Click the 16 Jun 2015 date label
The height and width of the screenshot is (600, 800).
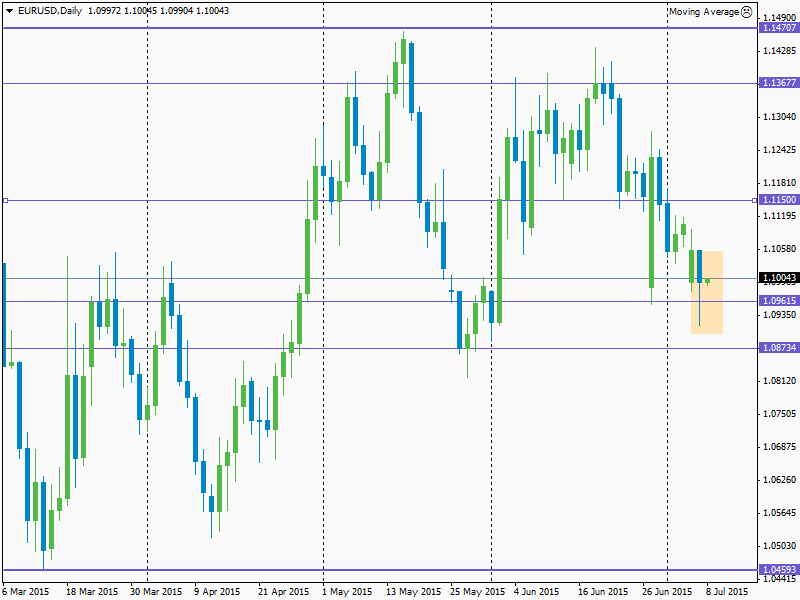point(603,592)
